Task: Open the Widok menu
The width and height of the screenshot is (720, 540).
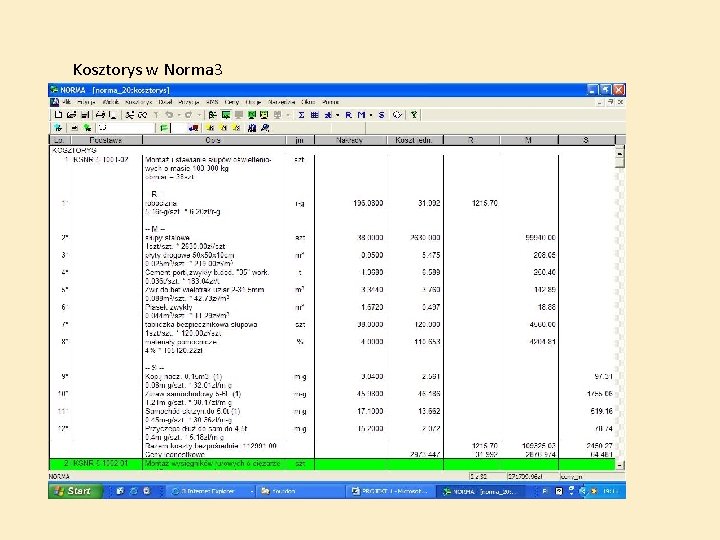Action: click(x=111, y=102)
